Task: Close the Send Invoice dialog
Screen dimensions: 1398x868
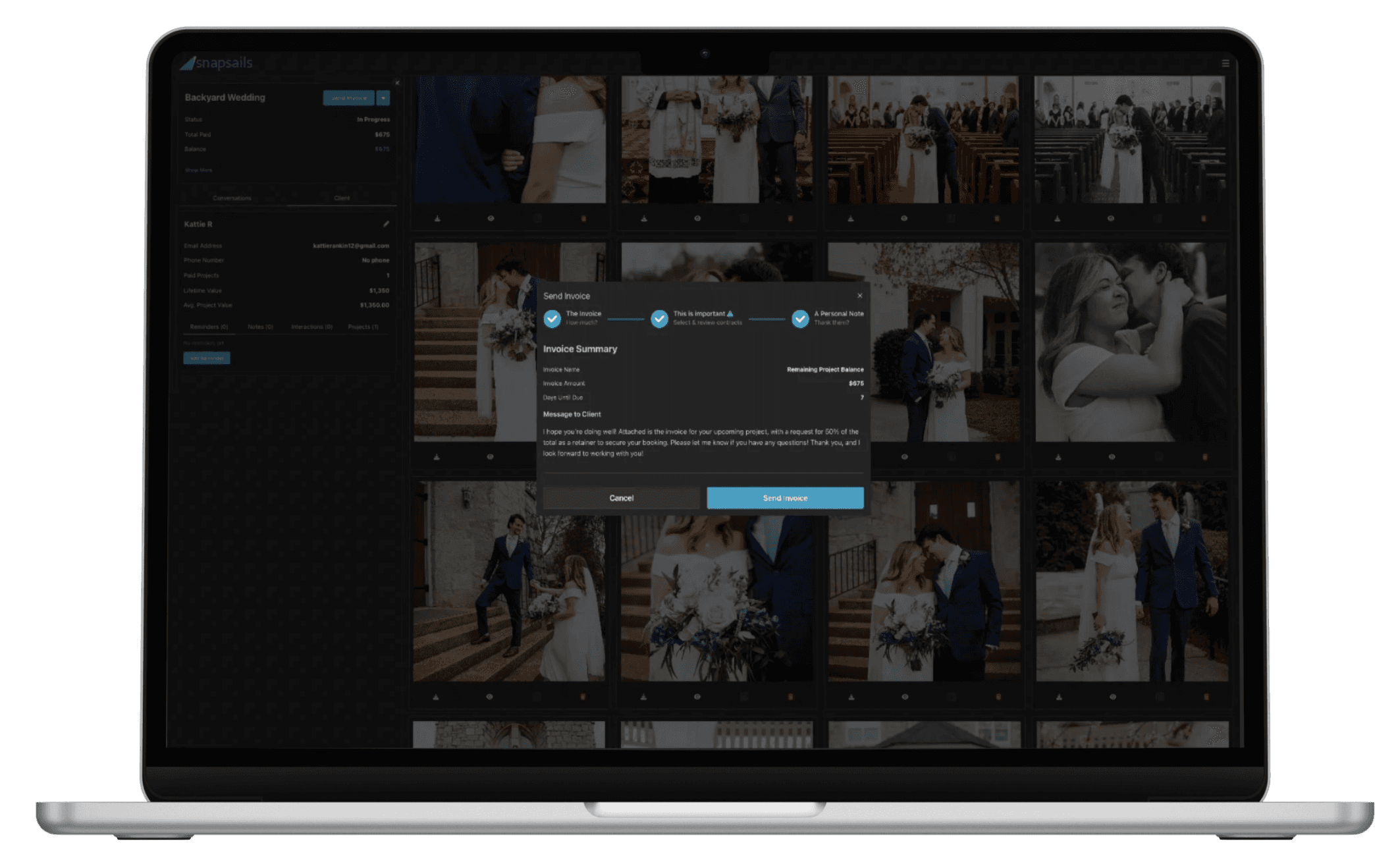Action: [859, 296]
